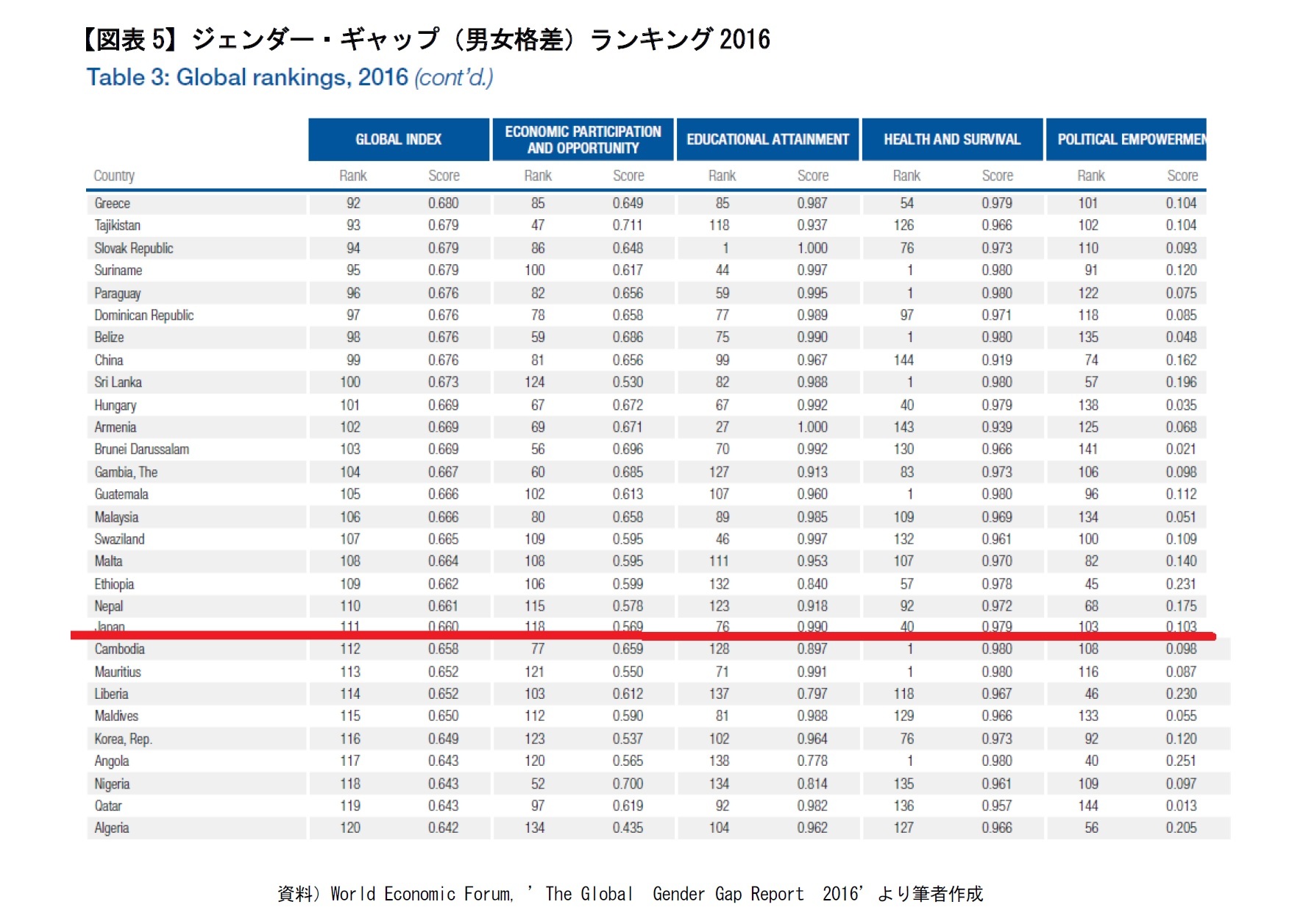The image size is (1303, 924).
Task: Select the Cambodia row below Japan
Action: (119, 649)
